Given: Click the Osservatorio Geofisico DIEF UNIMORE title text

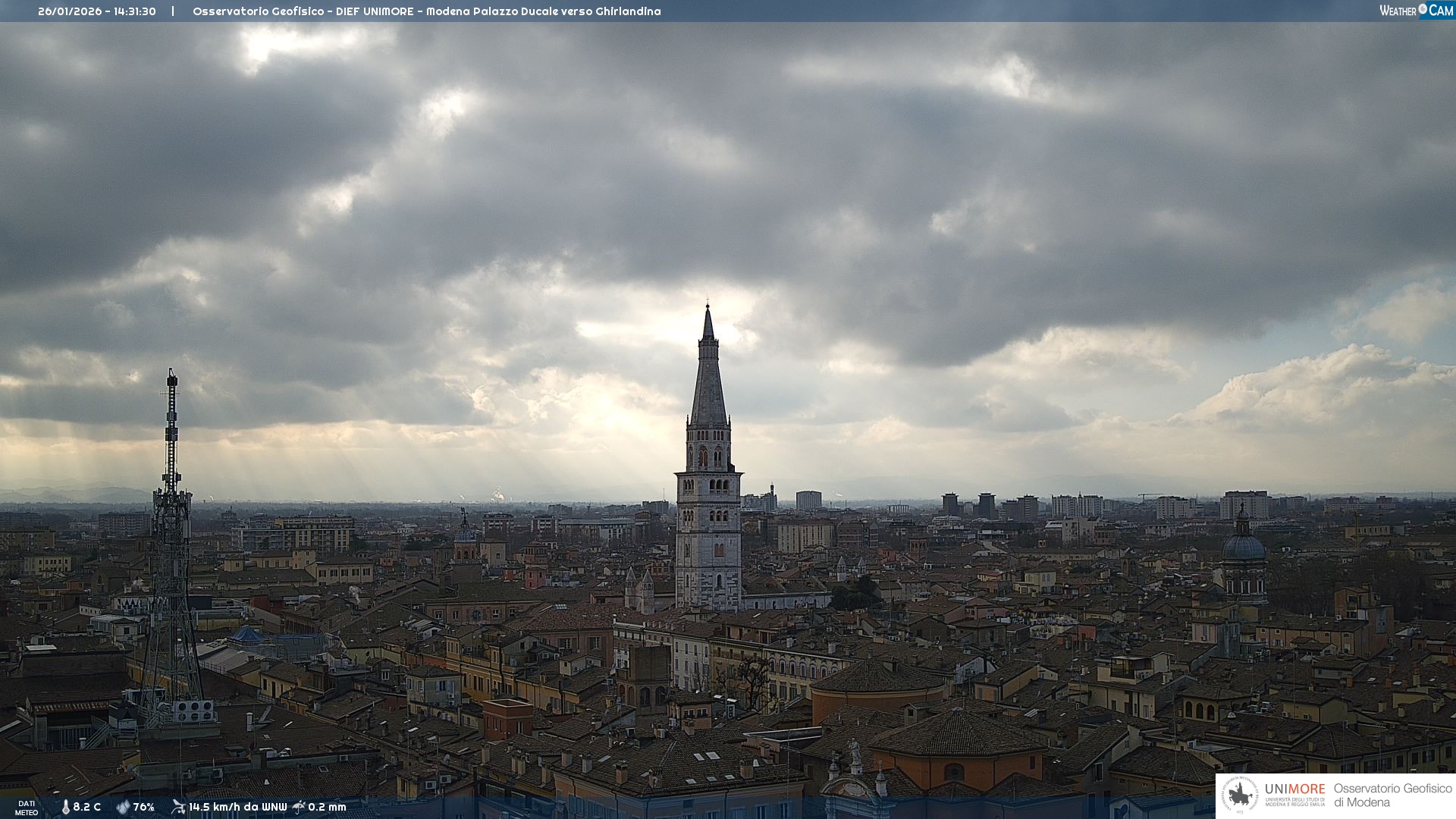Looking at the screenshot, I should (x=426, y=11).
